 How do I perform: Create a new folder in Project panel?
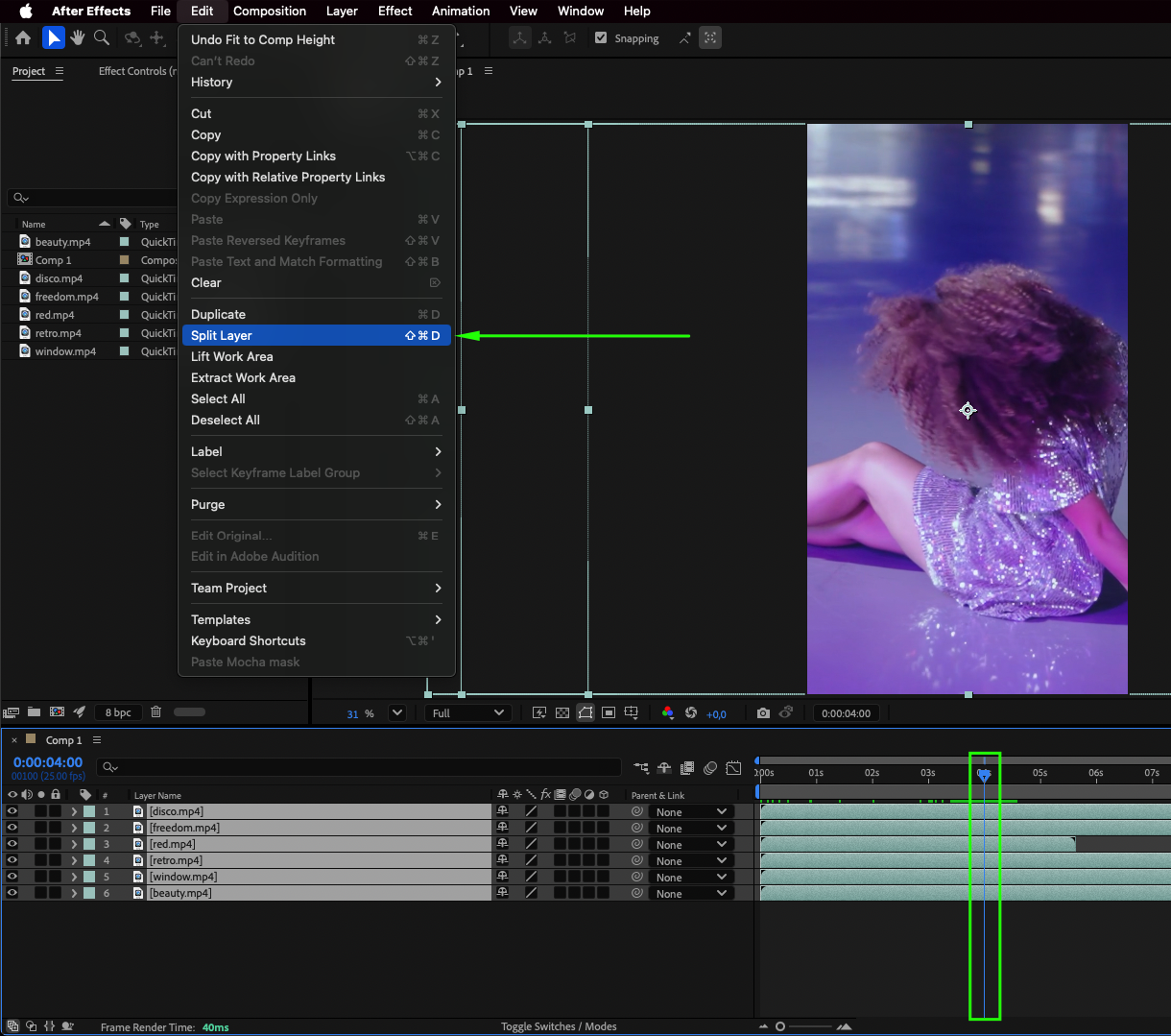(34, 712)
